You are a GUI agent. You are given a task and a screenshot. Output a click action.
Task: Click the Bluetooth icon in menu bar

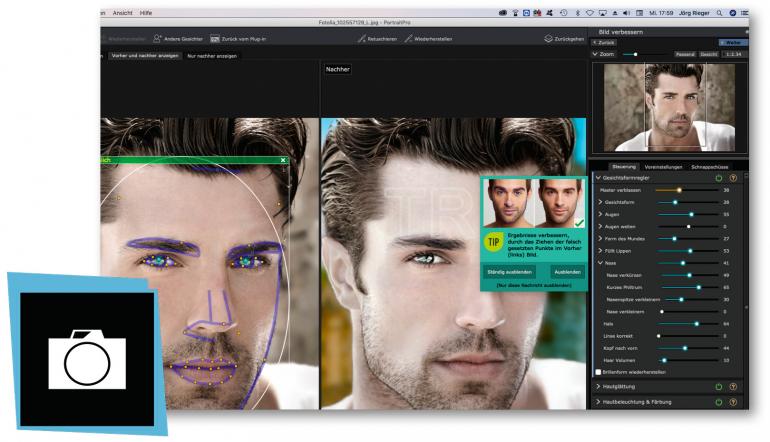pyautogui.click(x=578, y=13)
